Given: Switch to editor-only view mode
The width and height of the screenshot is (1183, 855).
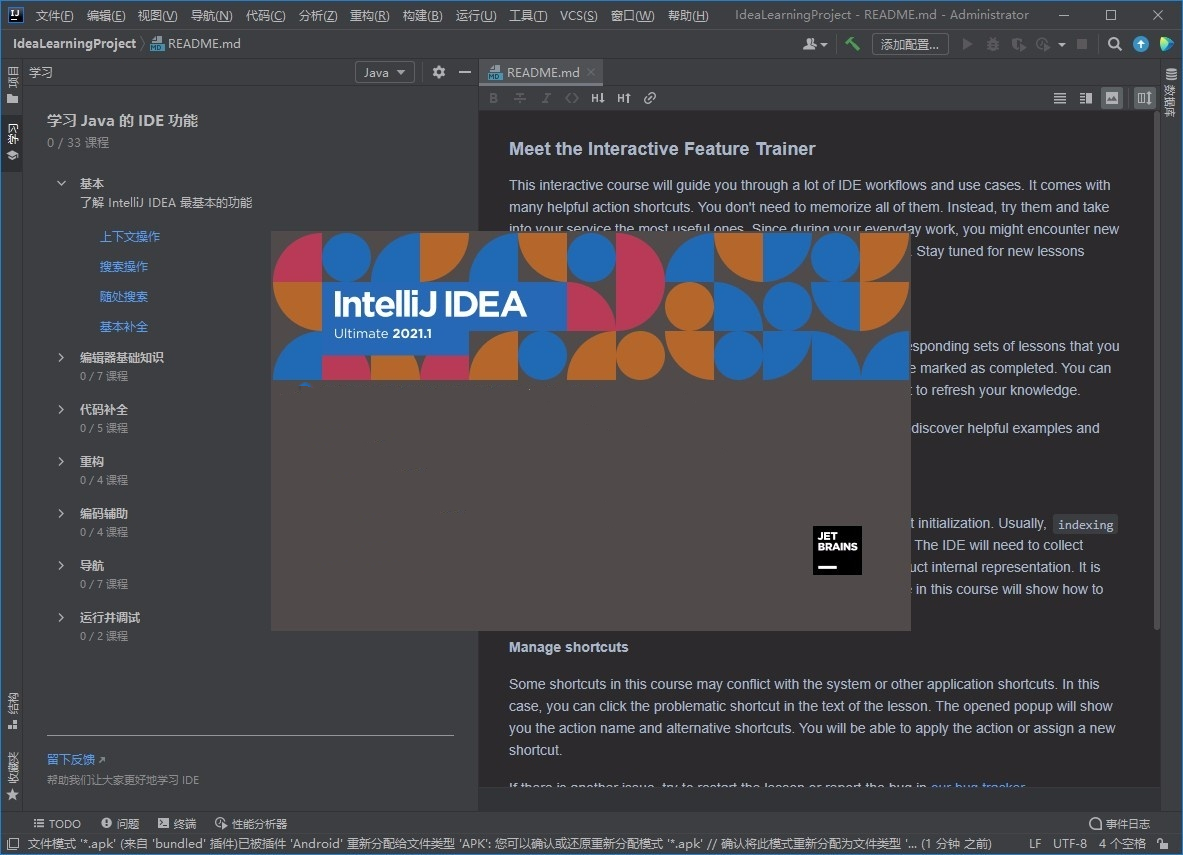Looking at the screenshot, I should point(1060,98).
